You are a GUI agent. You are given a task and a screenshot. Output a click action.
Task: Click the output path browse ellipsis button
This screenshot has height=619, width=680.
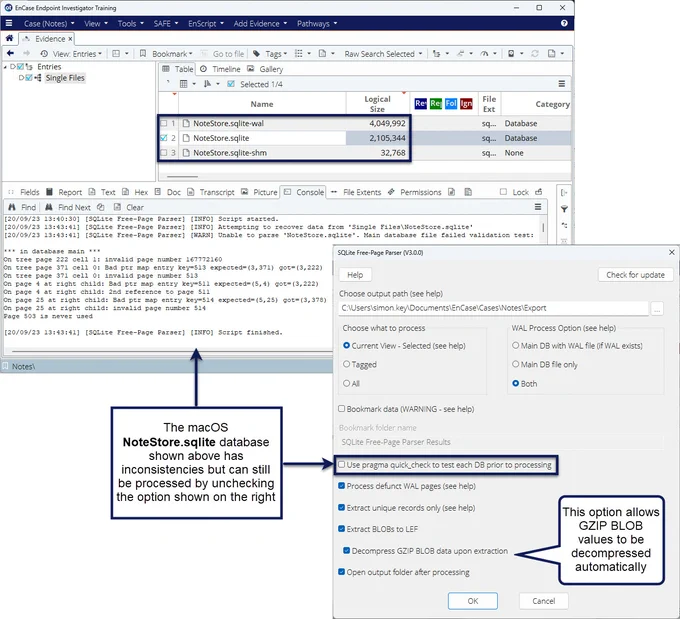(x=657, y=308)
